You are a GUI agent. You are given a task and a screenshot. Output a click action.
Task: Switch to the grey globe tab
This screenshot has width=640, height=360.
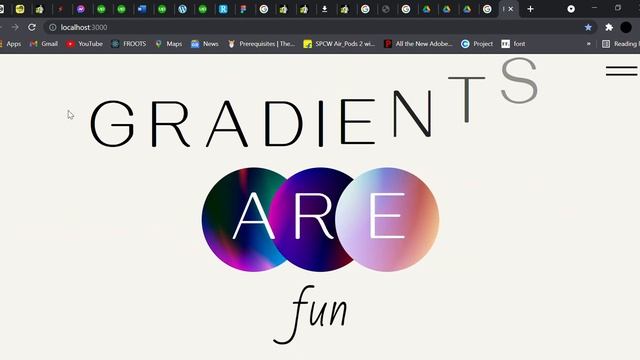[x=386, y=9]
